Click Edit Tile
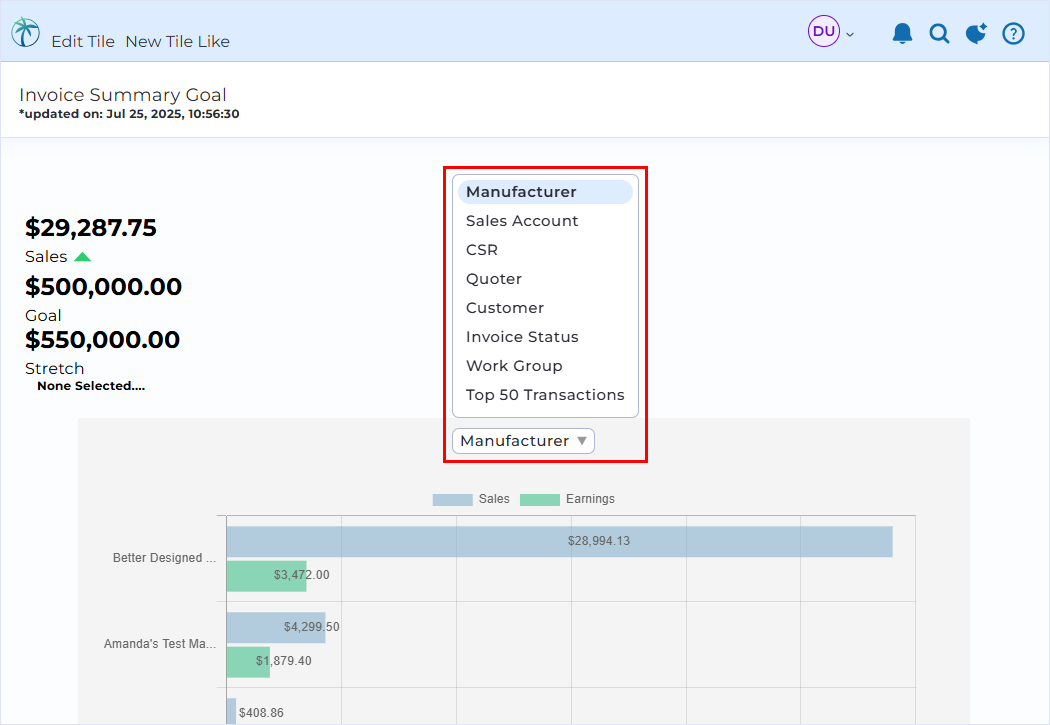Image resolution: width=1050 pixels, height=725 pixels. click(x=83, y=42)
